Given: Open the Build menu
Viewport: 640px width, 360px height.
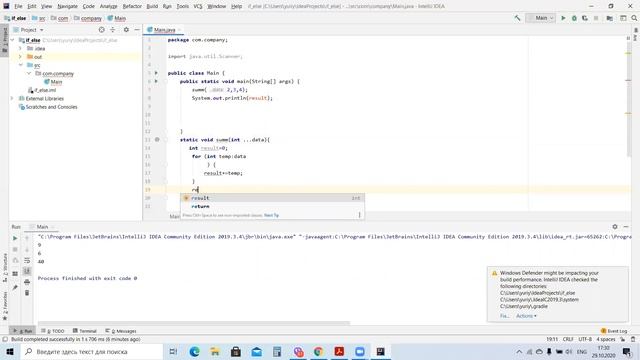Looking at the screenshot, I should tap(152, 6).
